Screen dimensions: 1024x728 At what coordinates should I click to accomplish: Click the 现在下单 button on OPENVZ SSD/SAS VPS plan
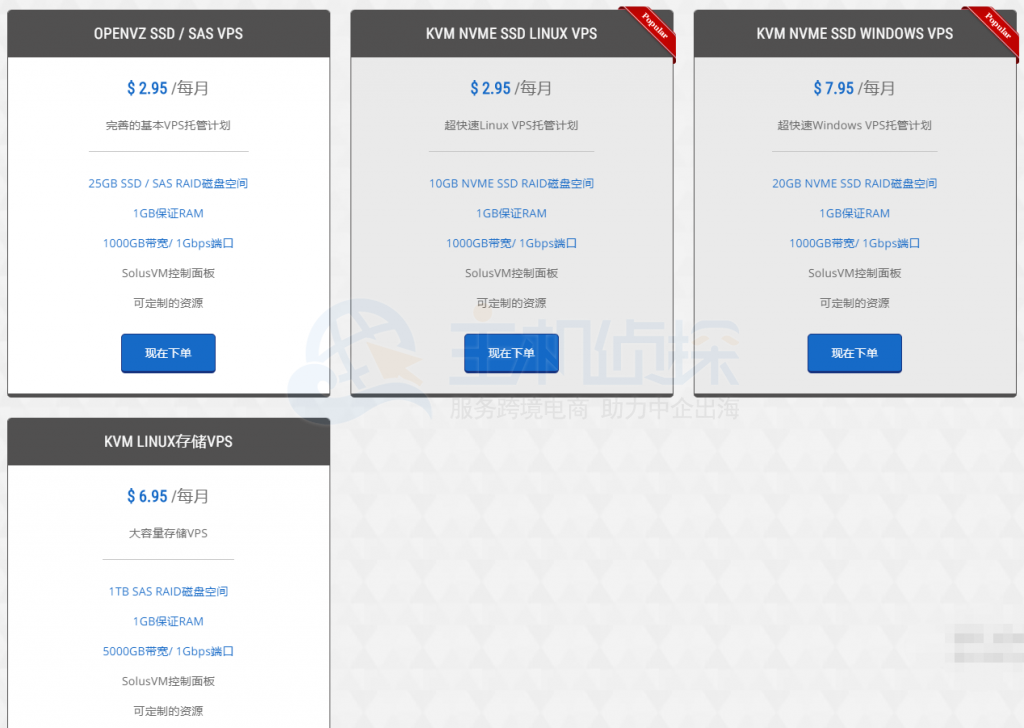tap(168, 353)
